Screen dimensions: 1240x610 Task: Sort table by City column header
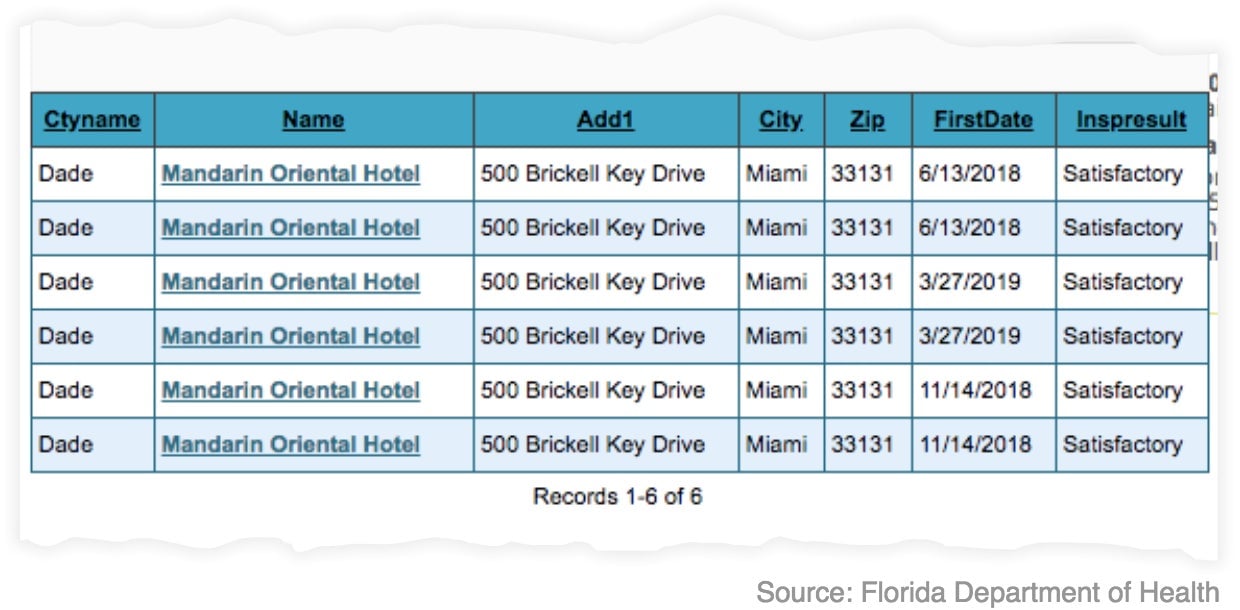pyautogui.click(x=781, y=120)
